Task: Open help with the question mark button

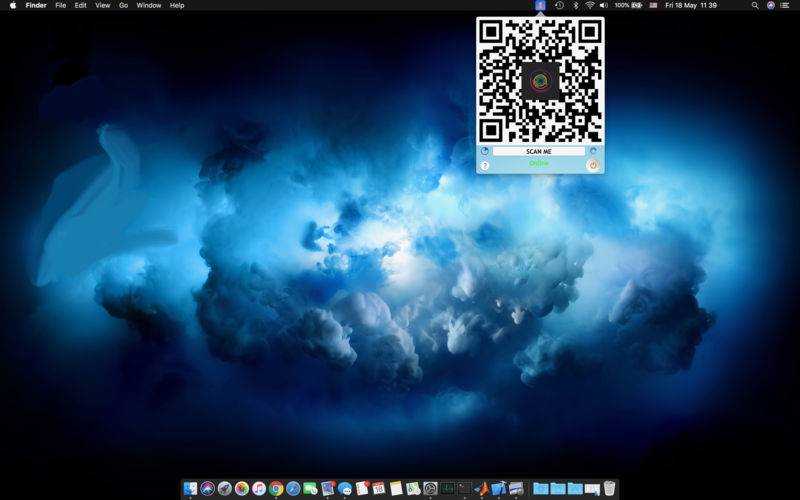Action: pyautogui.click(x=485, y=166)
